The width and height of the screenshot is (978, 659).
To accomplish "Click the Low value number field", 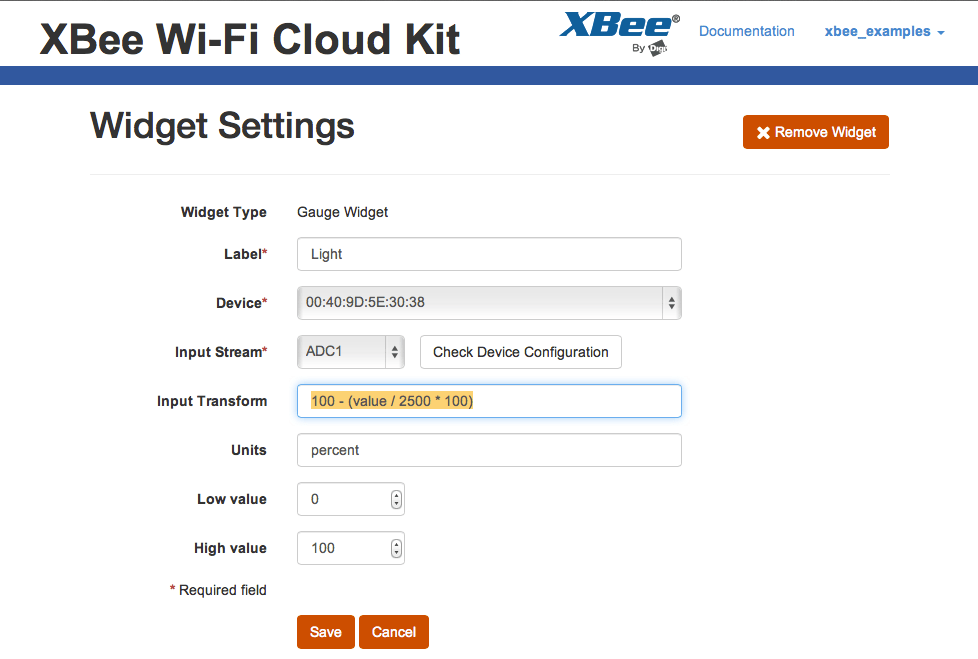I will tap(351, 499).
